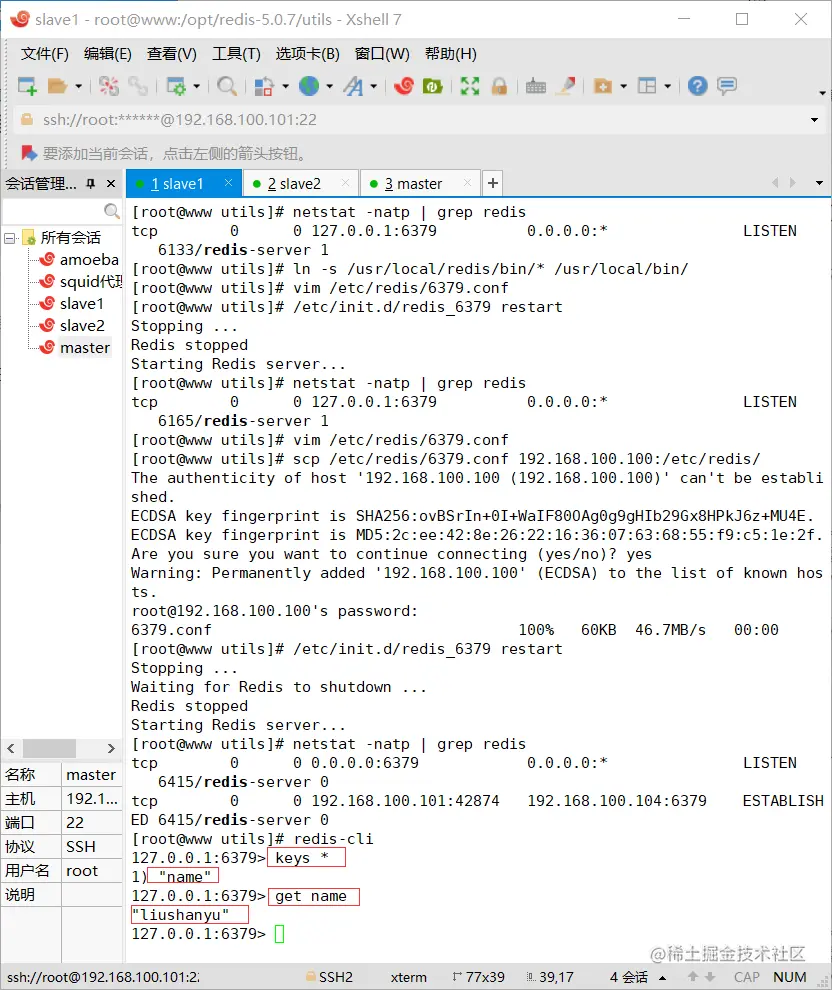
Task: Select slave1 session in tree
Action: pos(81,304)
